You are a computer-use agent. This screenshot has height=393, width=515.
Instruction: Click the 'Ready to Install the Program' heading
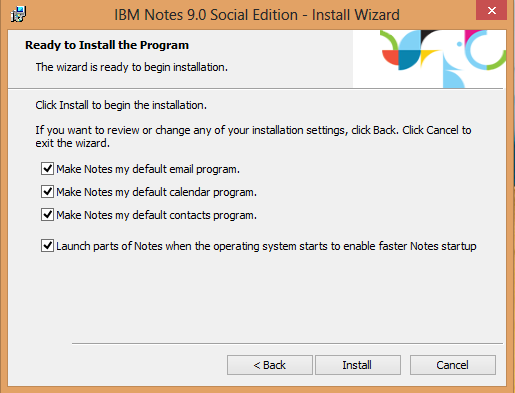[x=107, y=45]
